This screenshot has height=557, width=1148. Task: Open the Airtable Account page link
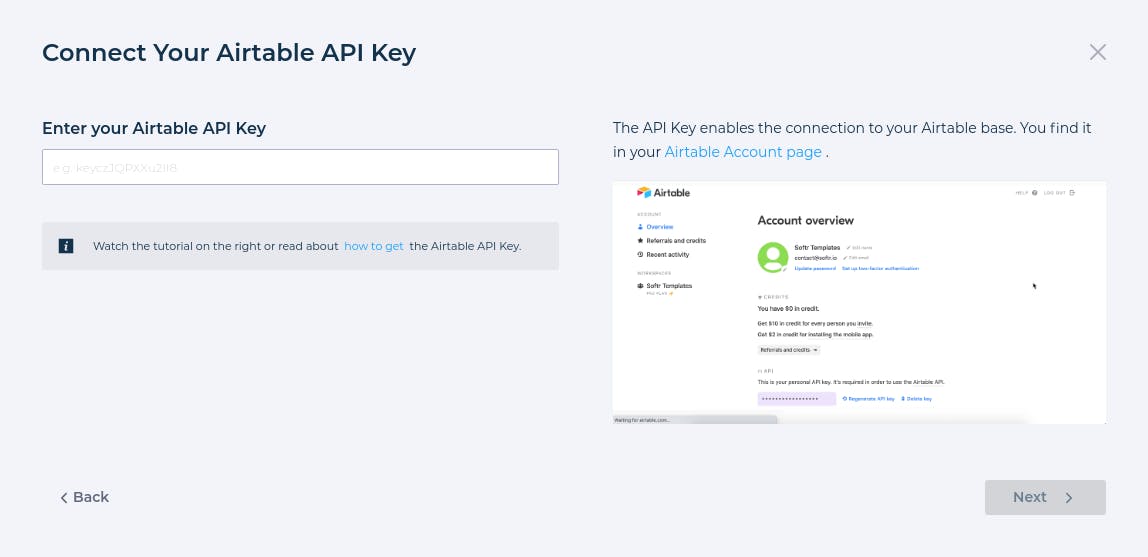(x=742, y=152)
